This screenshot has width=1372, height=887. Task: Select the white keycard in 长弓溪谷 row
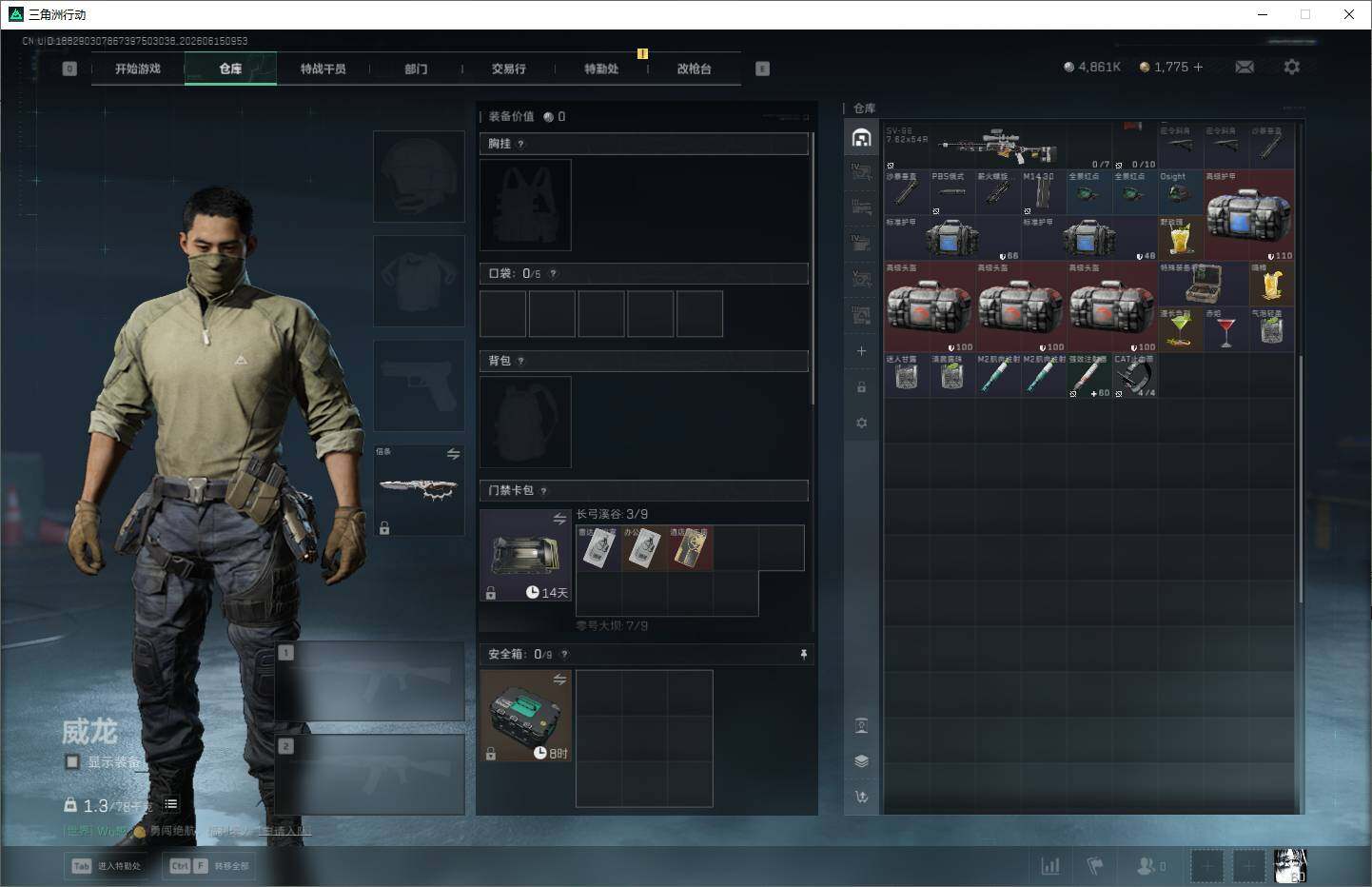click(x=598, y=548)
